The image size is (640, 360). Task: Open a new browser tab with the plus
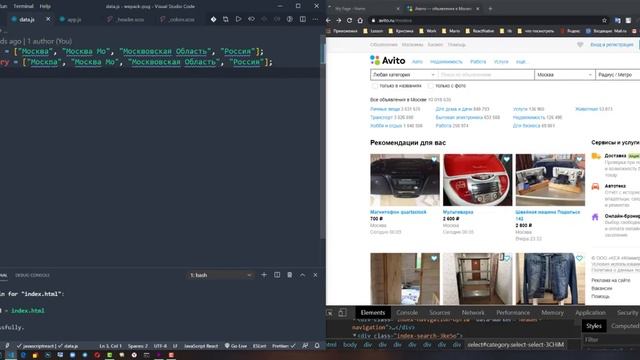490,9
